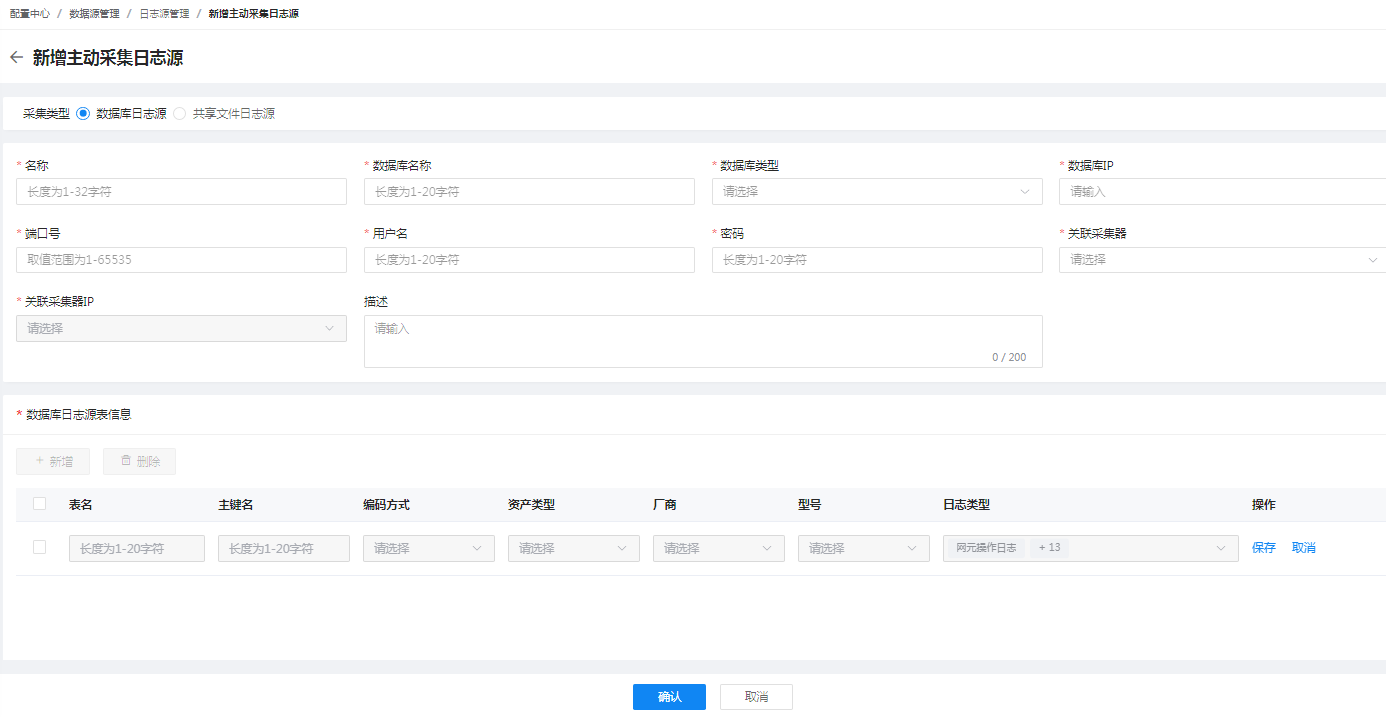The image size is (1386, 717).
Task: Tick the checkbox in the table's editable row
Action: [x=40, y=547]
